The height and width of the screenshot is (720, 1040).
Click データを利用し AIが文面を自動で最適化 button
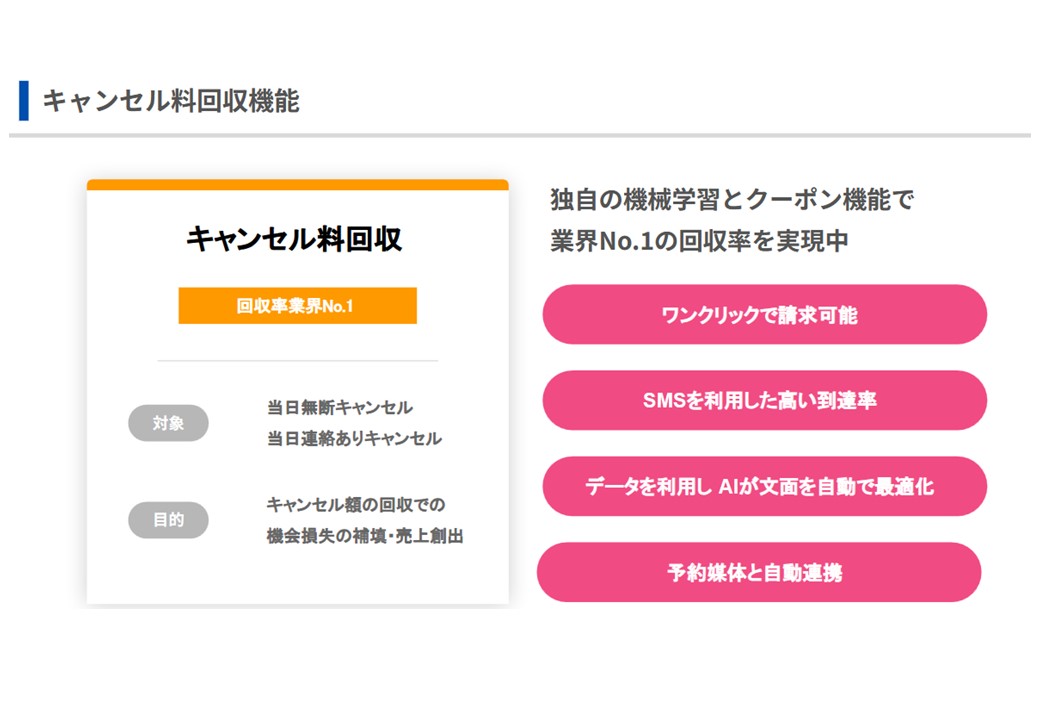pos(764,486)
